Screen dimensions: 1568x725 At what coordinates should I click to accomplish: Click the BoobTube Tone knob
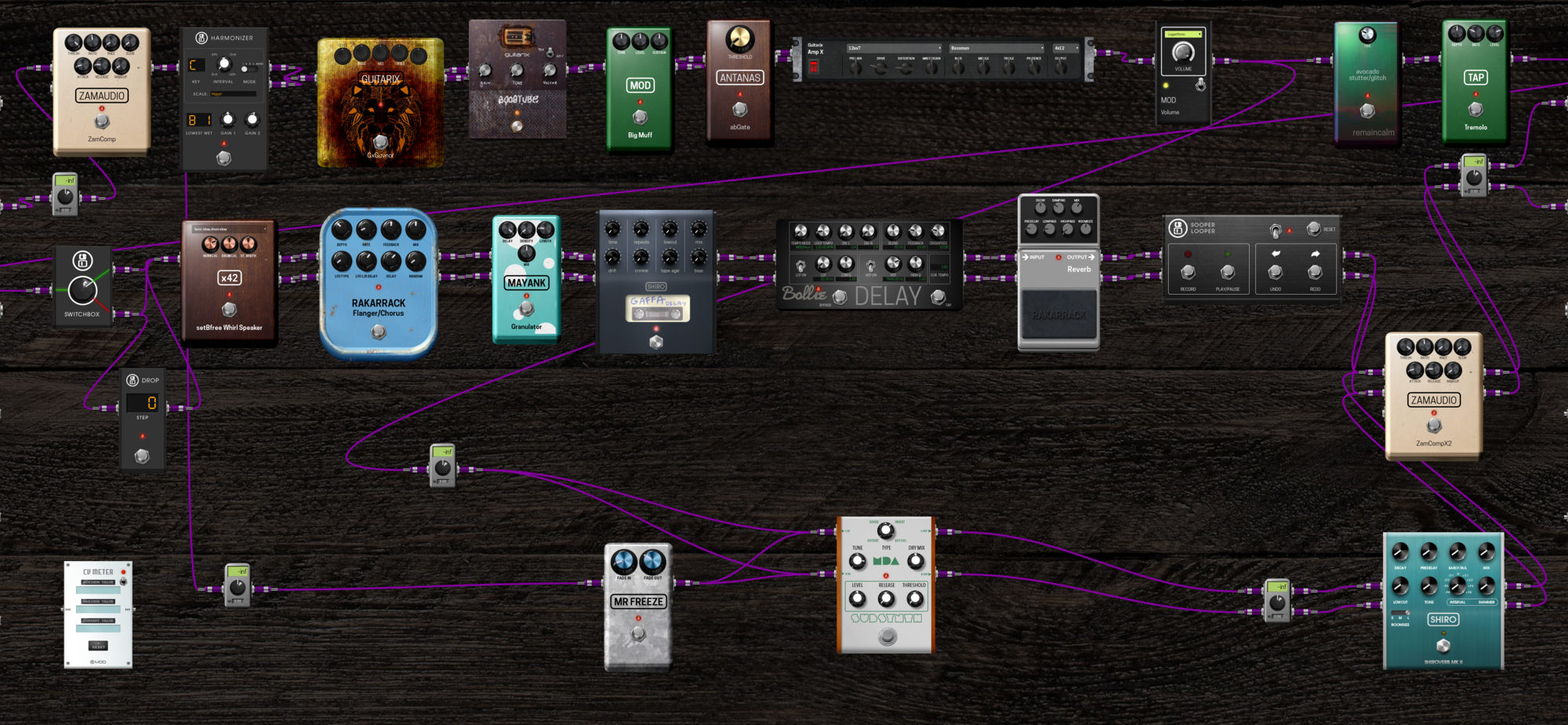coord(517,71)
